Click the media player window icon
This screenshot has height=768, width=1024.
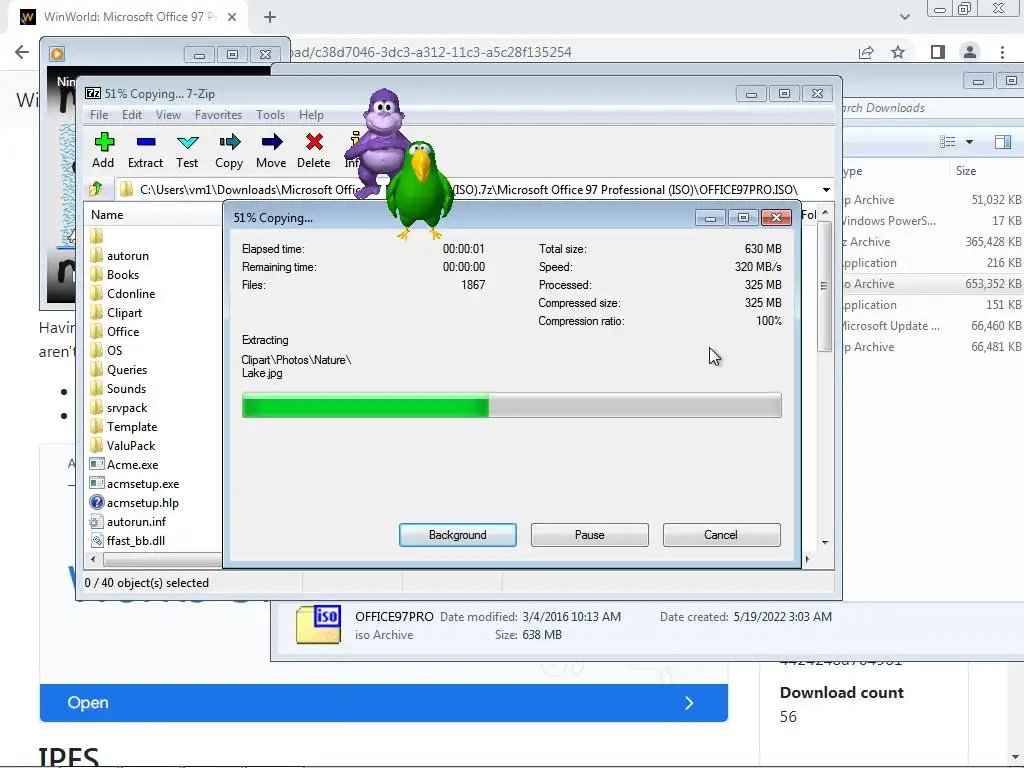coord(57,54)
